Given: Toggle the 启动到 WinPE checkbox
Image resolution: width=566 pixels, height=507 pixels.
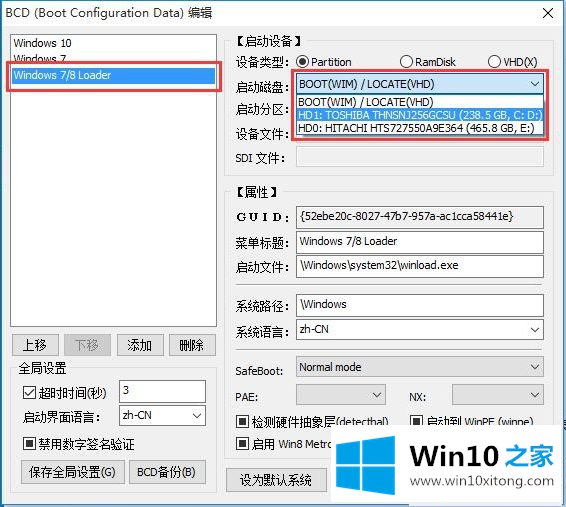Looking at the screenshot, I should (x=416, y=421).
